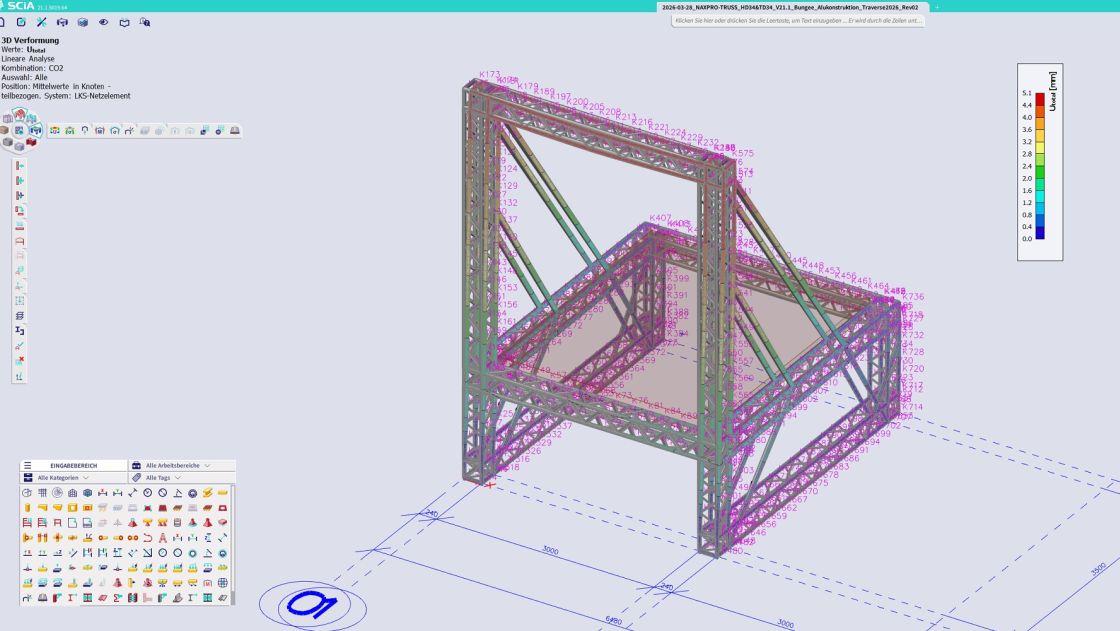
Task: Click the globe grid icon in input panel
Action: pos(222,582)
